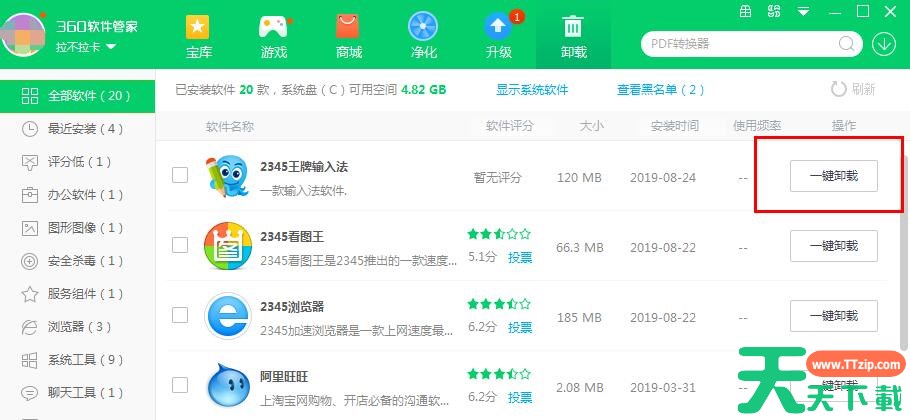Check the 2345王牌输入法 checkbox
The image size is (910, 420).
(x=180, y=175)
